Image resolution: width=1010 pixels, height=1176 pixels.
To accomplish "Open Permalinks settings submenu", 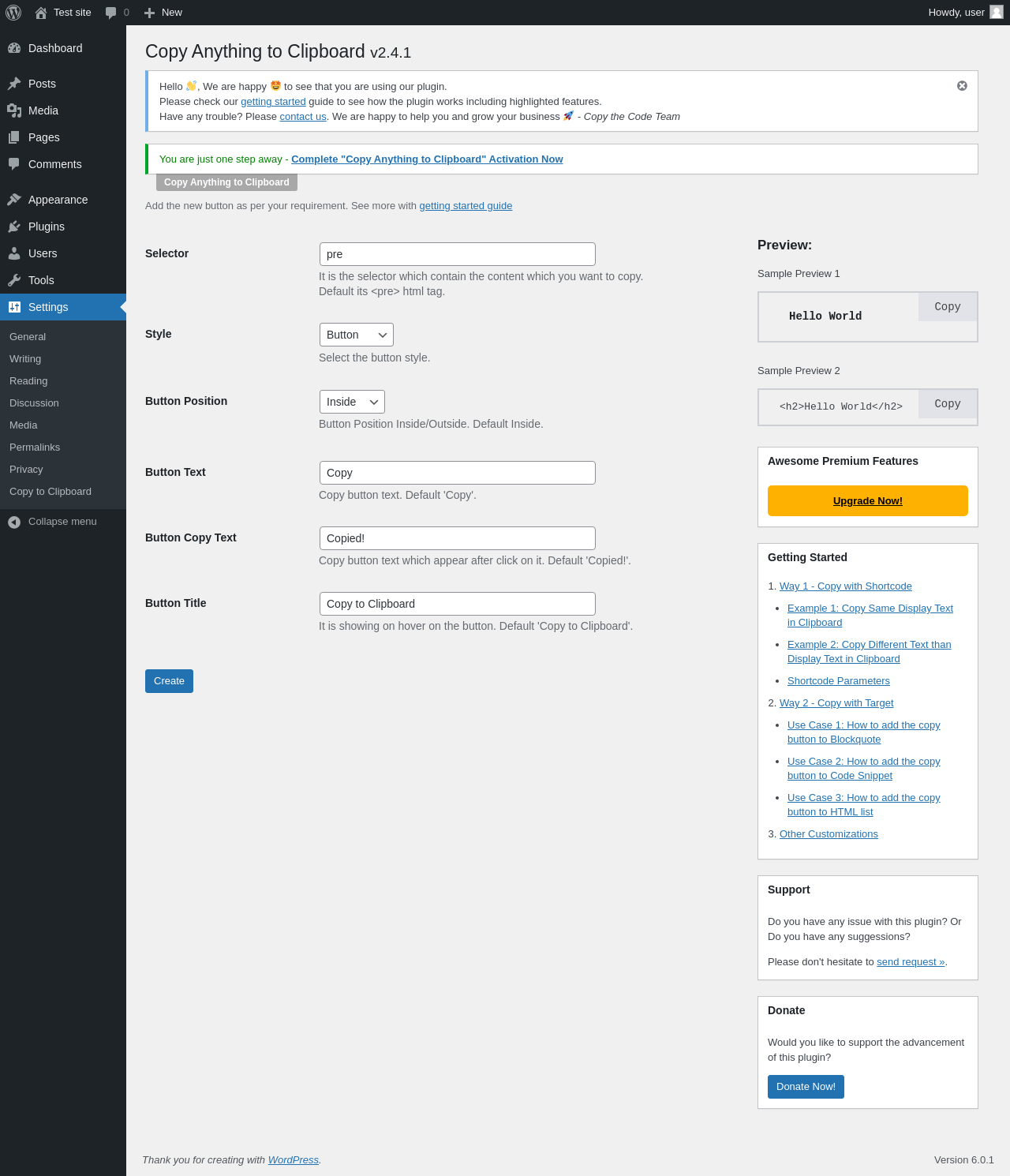I will [x=35, y=447].
